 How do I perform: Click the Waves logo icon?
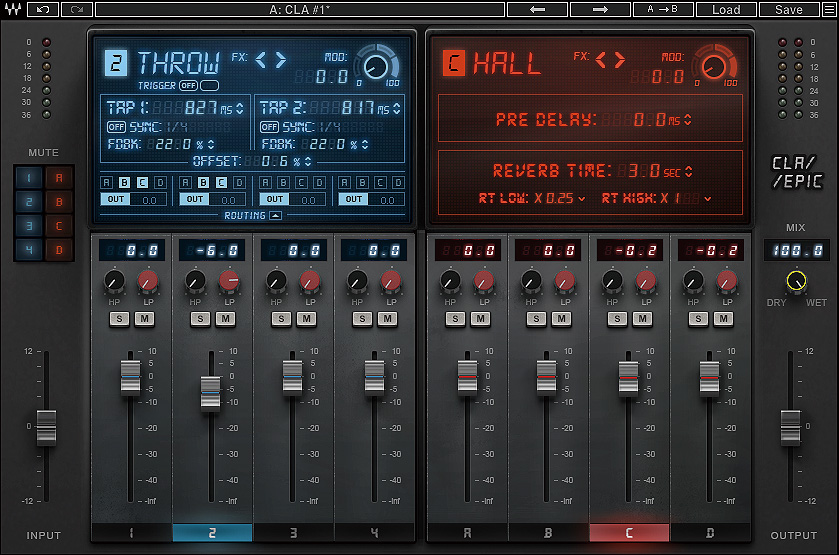pyautogui.click(x=13, y=9)
